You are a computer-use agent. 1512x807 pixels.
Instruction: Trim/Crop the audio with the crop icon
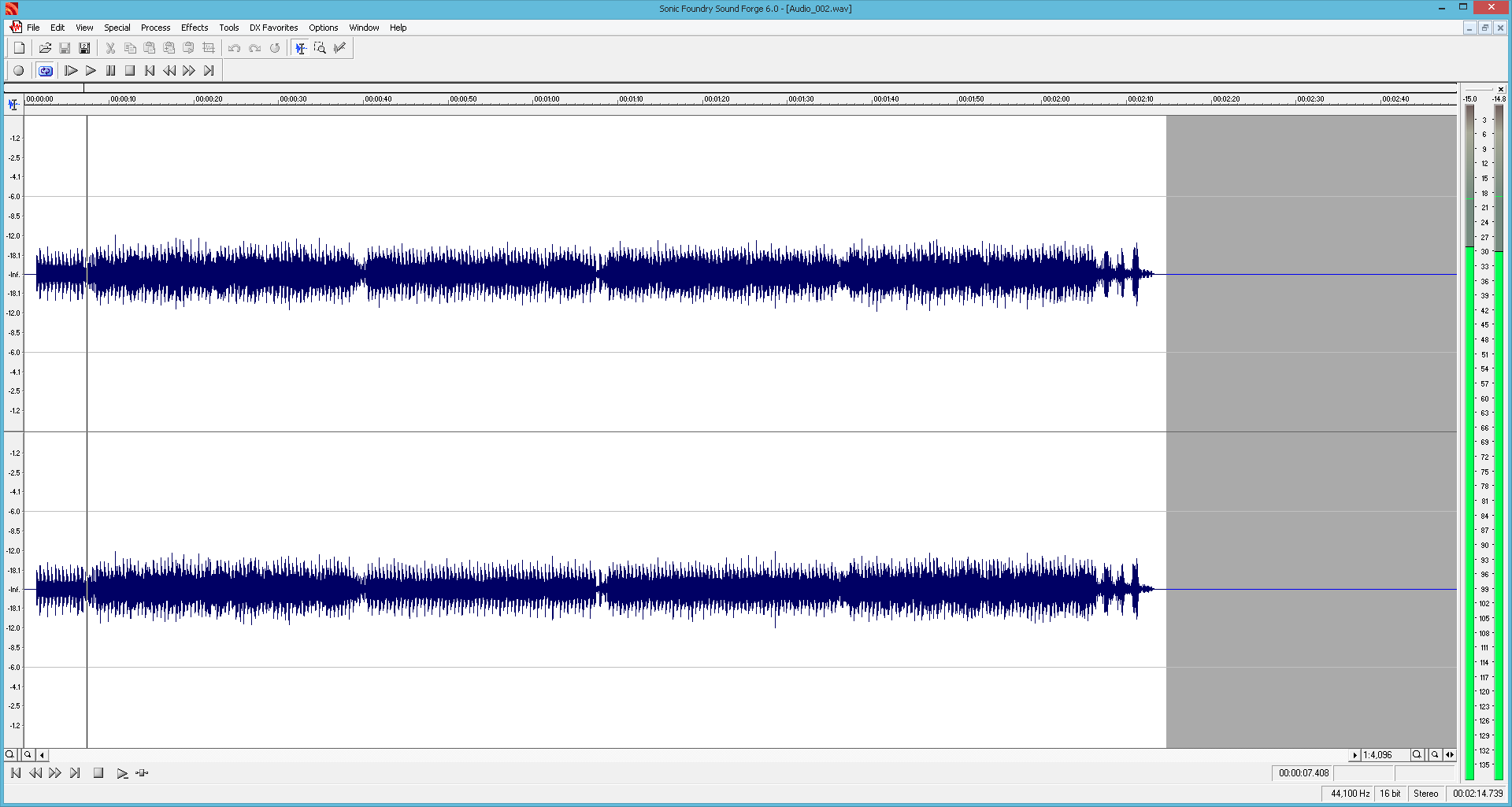click(x=209, y=48)
